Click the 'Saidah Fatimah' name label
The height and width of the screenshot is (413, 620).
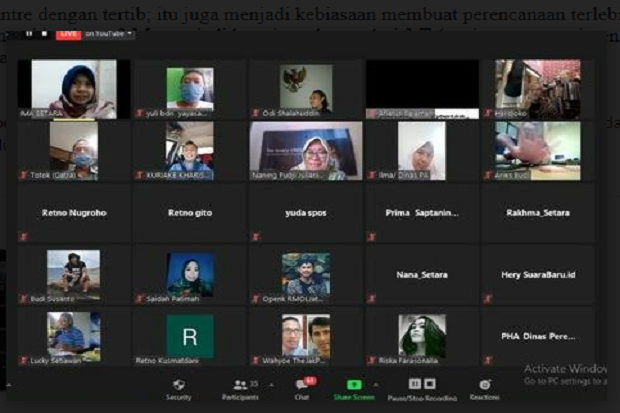tap(173, 299)
